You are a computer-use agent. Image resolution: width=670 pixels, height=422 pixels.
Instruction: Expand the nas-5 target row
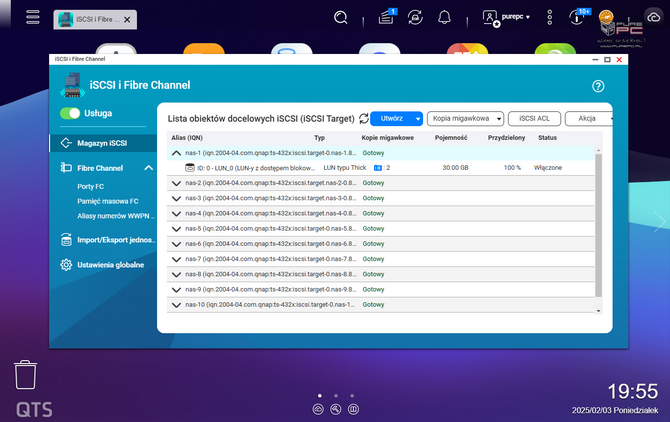176,229
